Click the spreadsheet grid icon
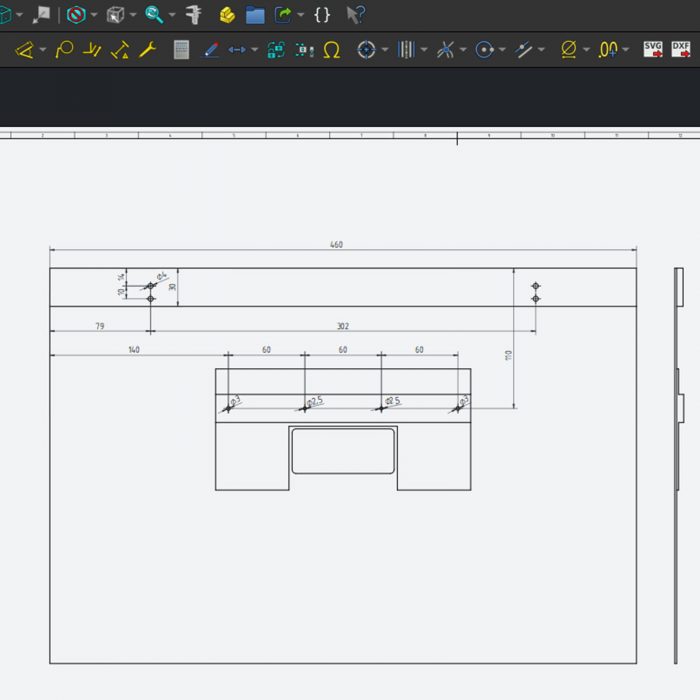Image resolution: width=700 pixels, height=700 pixels. point(181,49)
